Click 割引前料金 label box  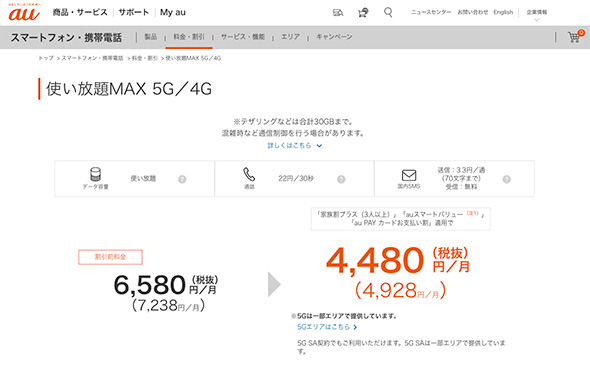click(110, 257)
